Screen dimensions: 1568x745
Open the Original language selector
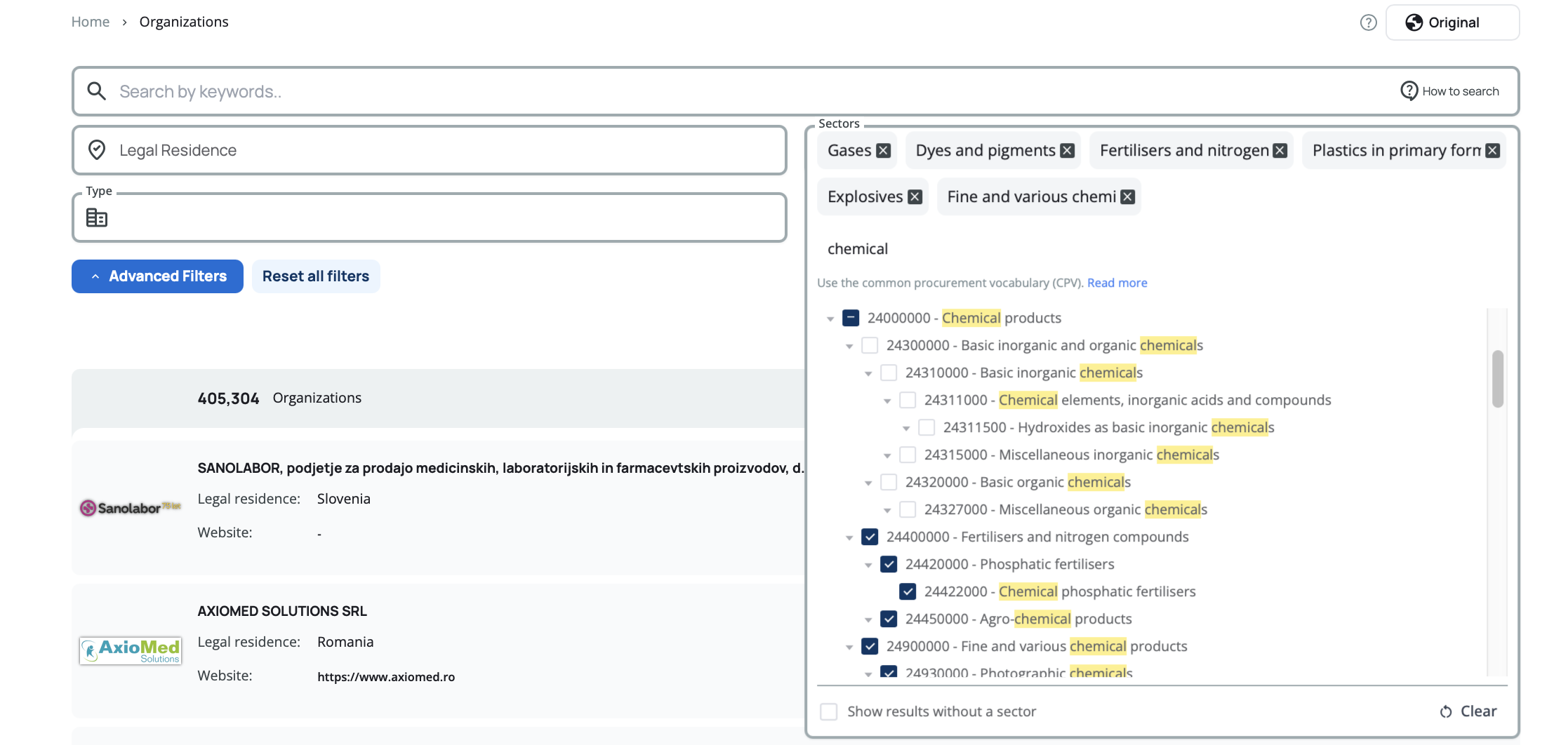point(1452,22)
